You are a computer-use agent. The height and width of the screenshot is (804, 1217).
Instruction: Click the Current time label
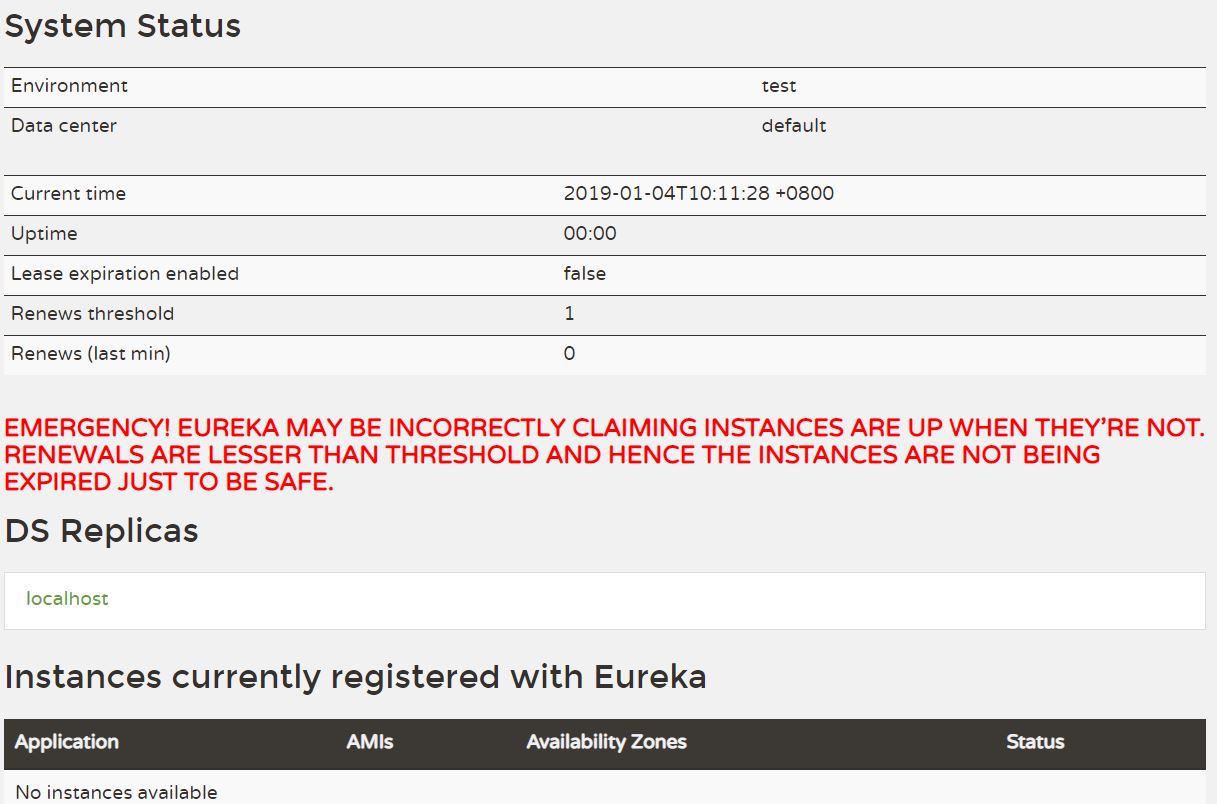tap(68, 194)
